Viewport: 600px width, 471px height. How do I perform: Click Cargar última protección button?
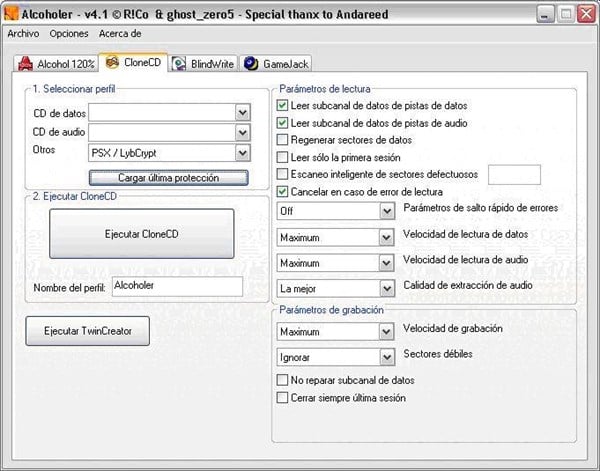(169, 178)
